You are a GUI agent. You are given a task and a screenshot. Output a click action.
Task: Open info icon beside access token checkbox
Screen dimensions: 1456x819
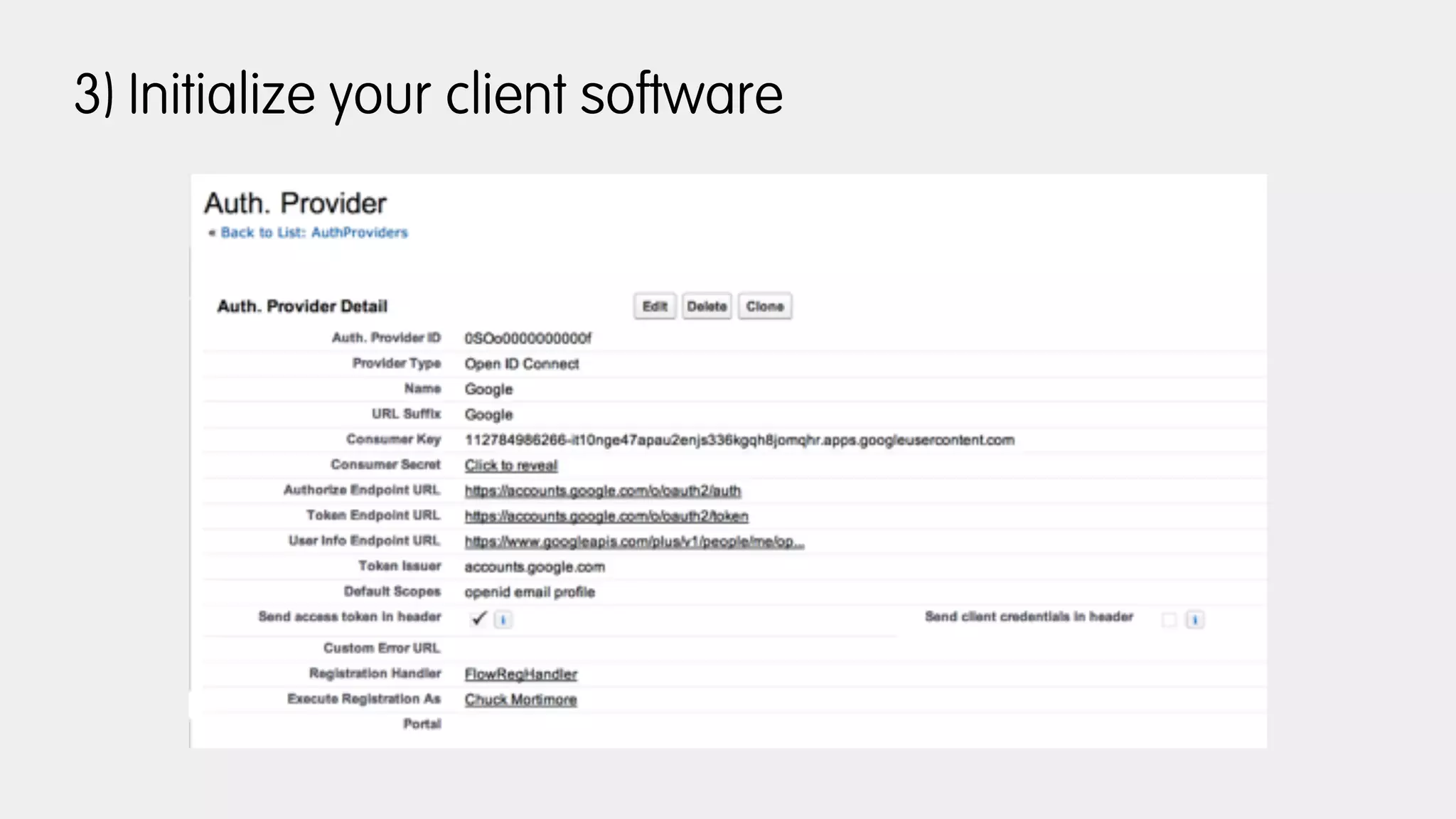point(503,620)
